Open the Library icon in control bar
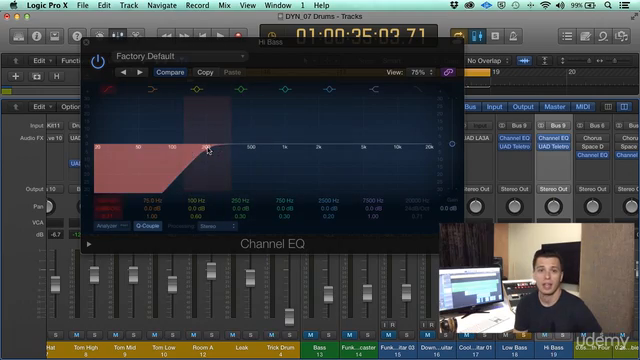This screenshot has width=640, height=360. (18, 36)
